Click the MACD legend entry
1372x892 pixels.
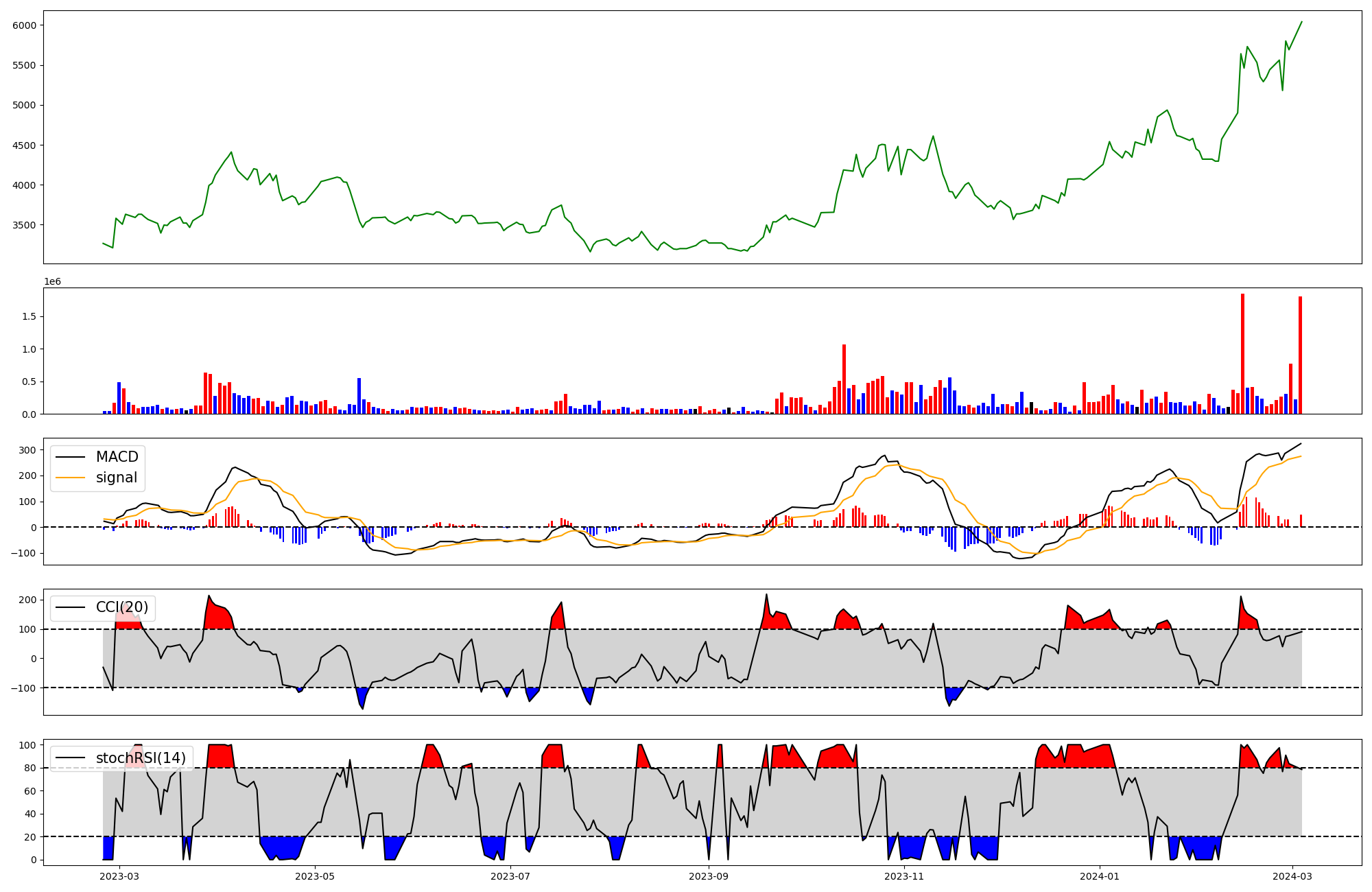point(117,457)
